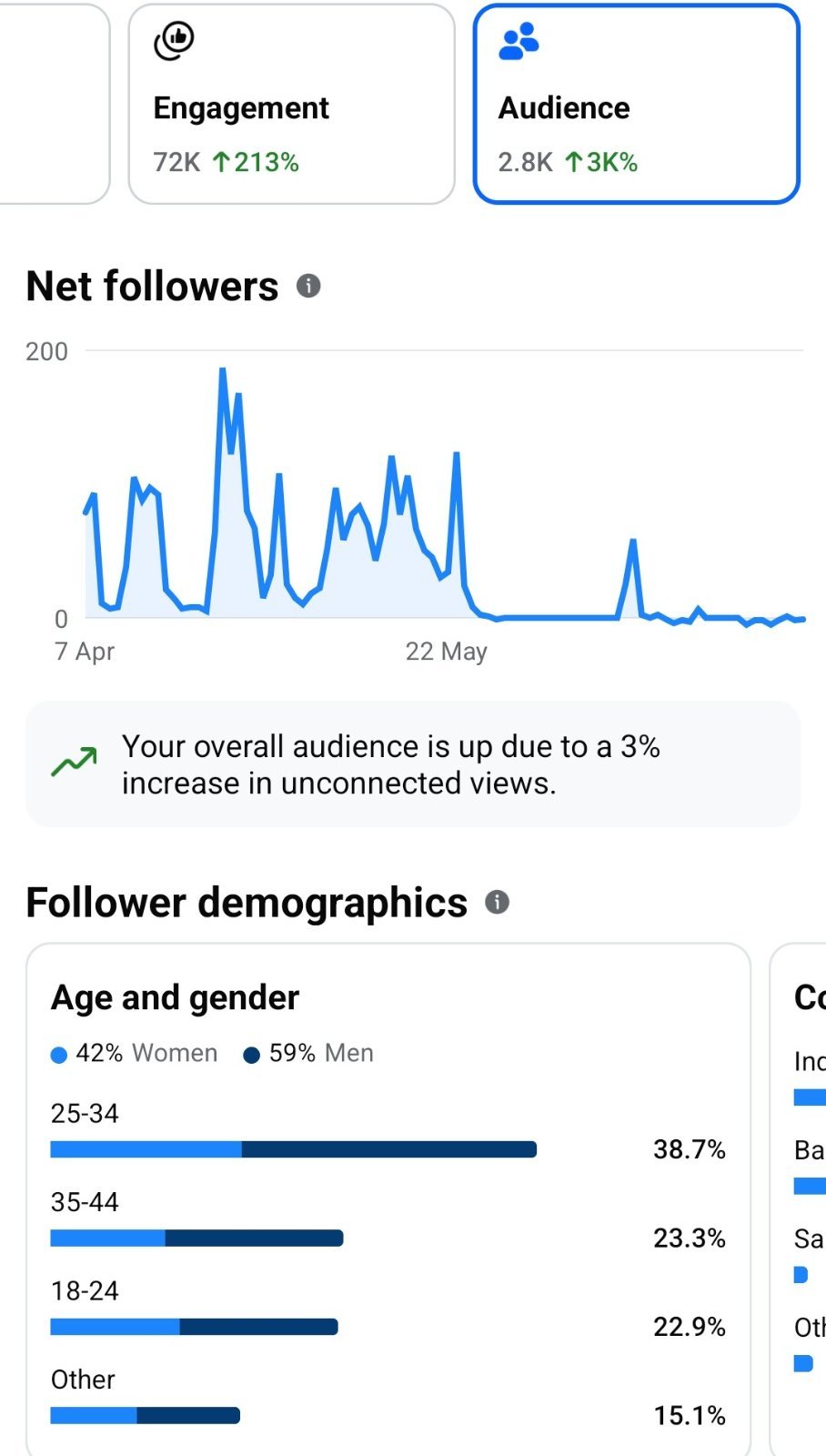Viewport: 826px width, 1456px height.
Task: Tap info icon beside Follower demographics
Action: coord(497,902)
